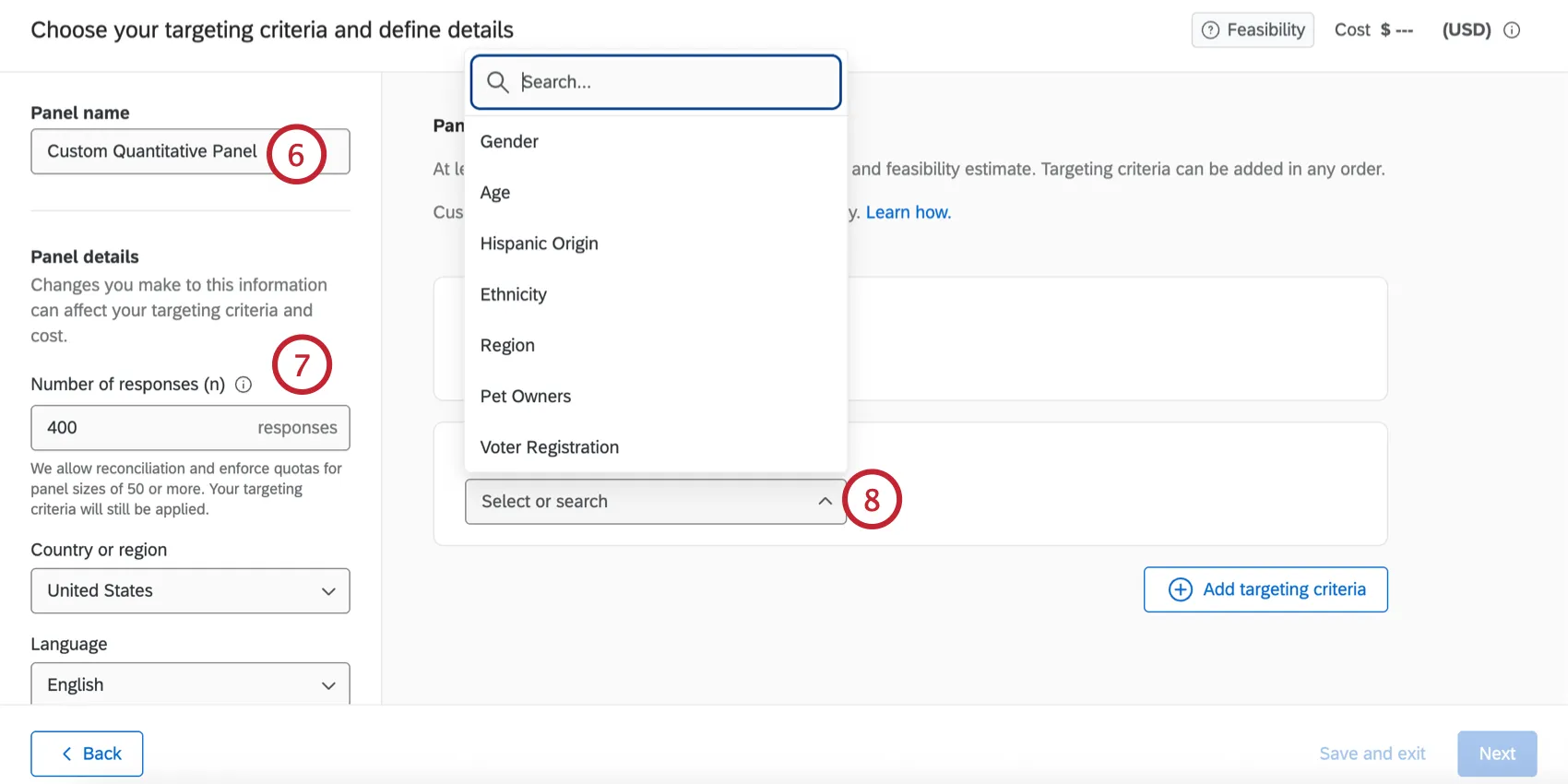Click Save and exit
Viewport: 1568px width, 784px height.
tap(1372, 754)
